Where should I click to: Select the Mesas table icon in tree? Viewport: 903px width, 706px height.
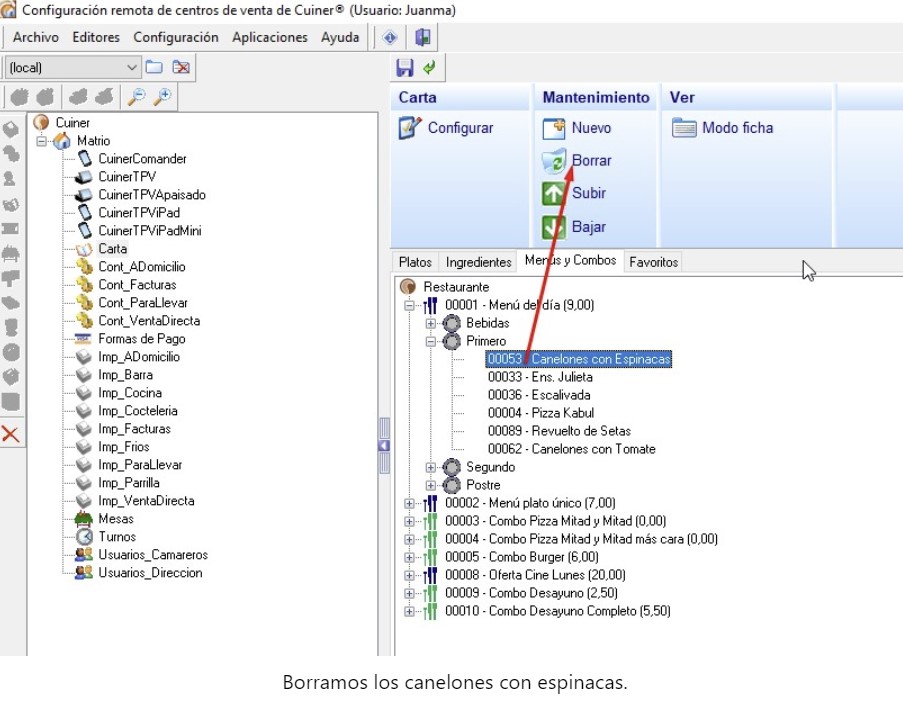[84, 518]
